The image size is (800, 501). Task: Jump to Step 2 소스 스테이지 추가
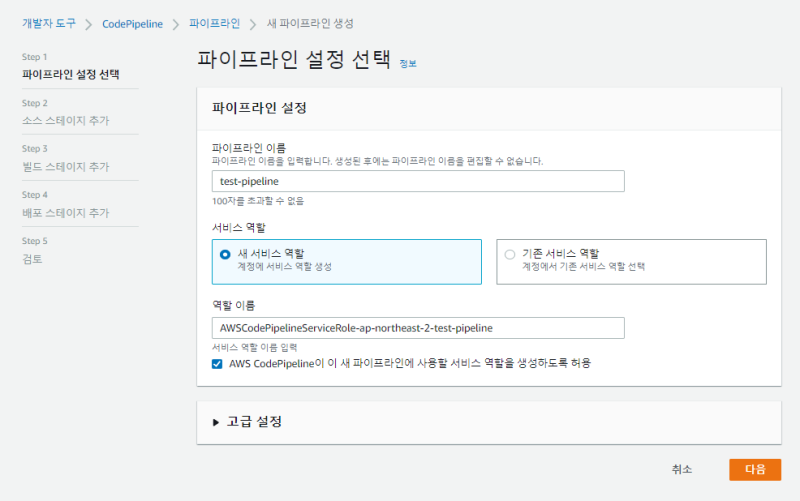(66, 120)
